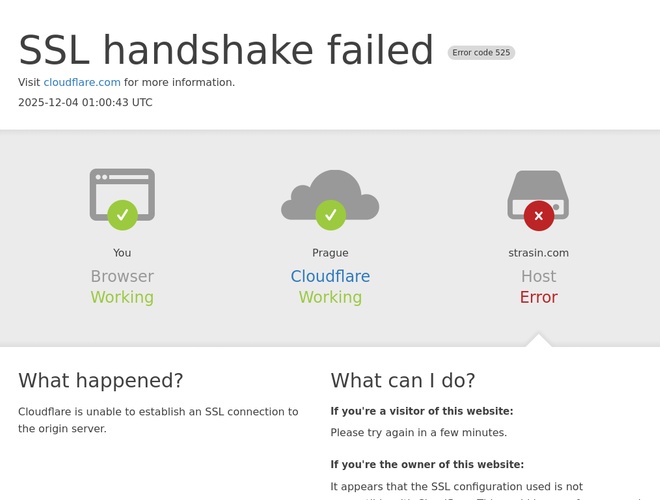Click the What happened? heading
This screenshot has height=500, width=660.
101,380
